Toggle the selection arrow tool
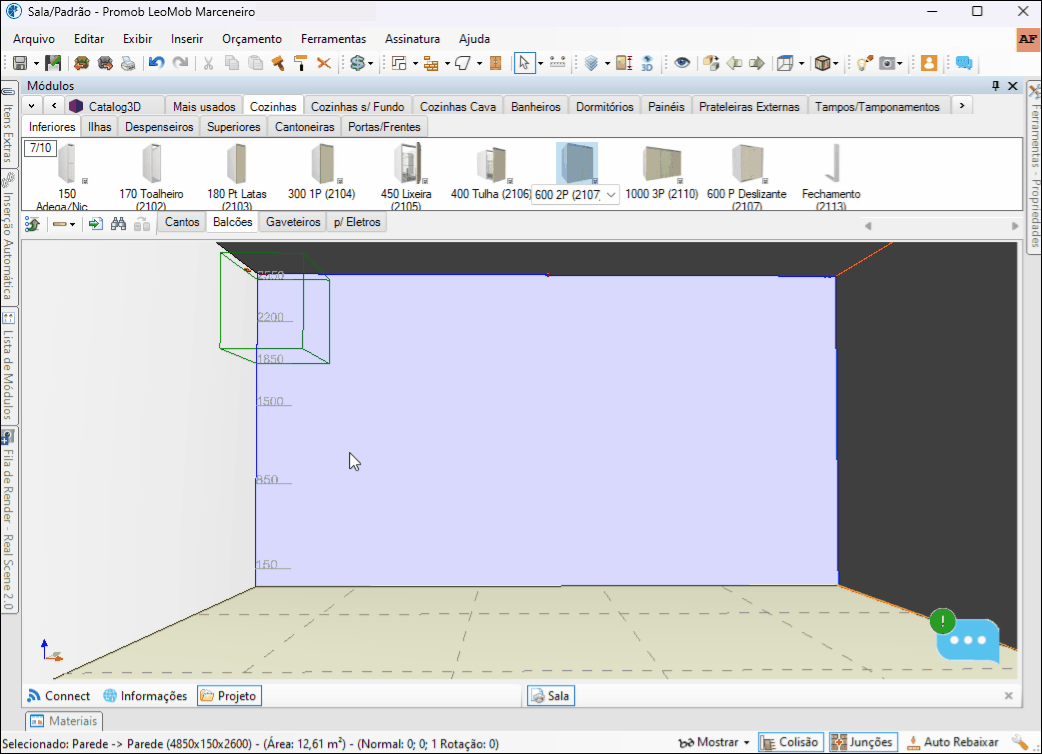Viewport: 1042px width, 754px height. 524,63
